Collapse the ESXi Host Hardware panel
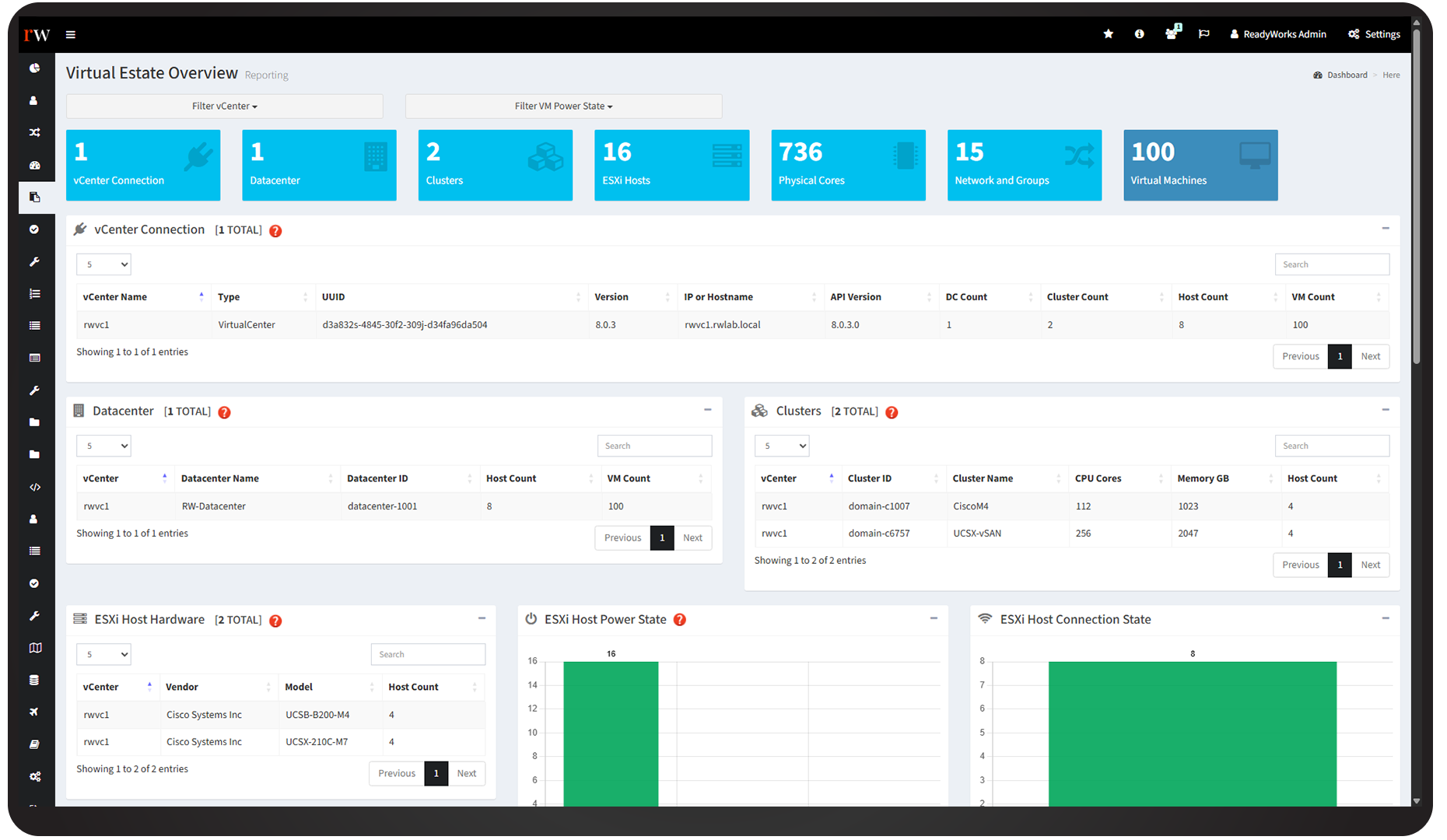This screenshot has height=840, width=1447. pos(482,618)
